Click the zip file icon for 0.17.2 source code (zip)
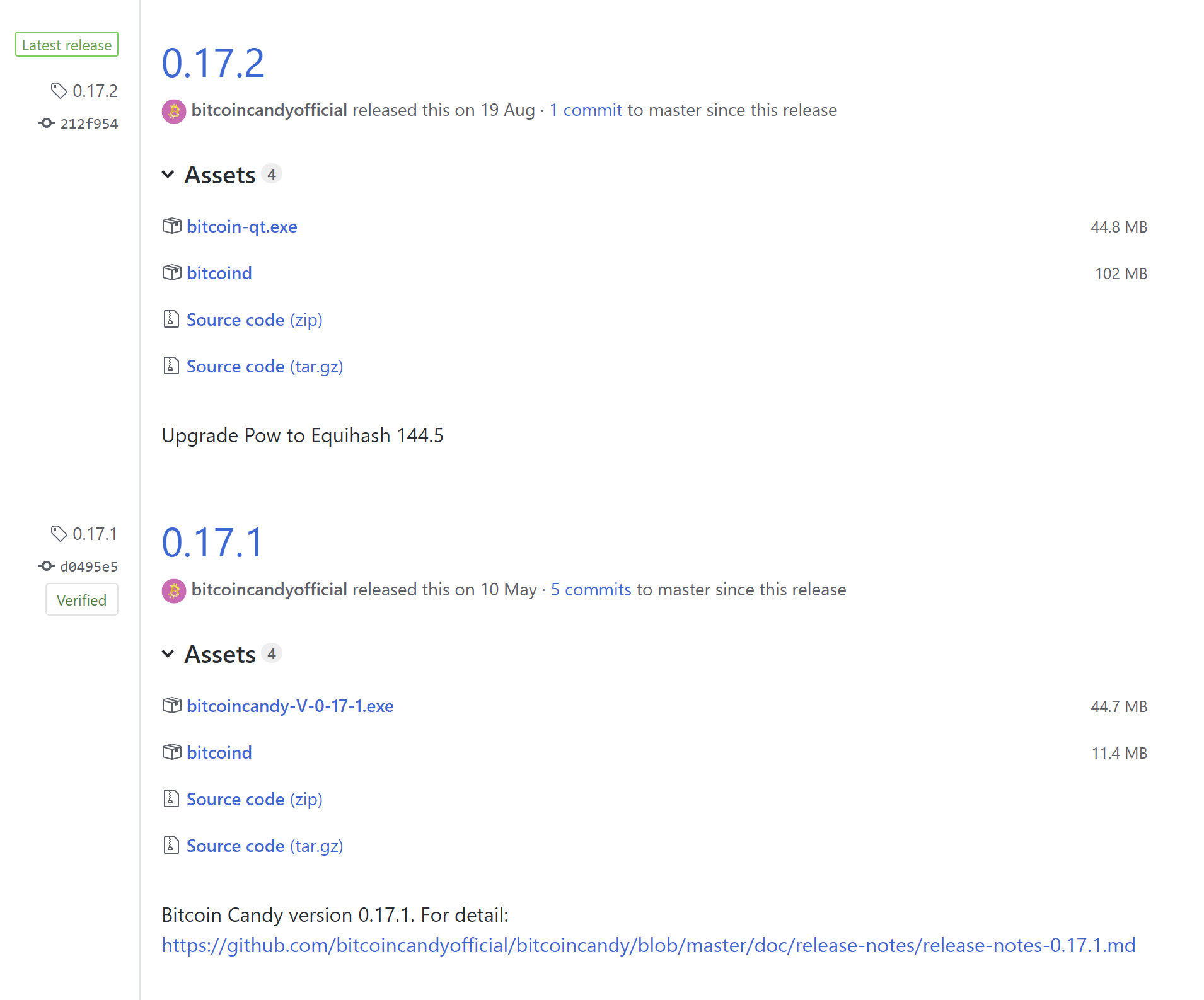Viewport: 1204px width, 1000px height. (x=171, y=319)
